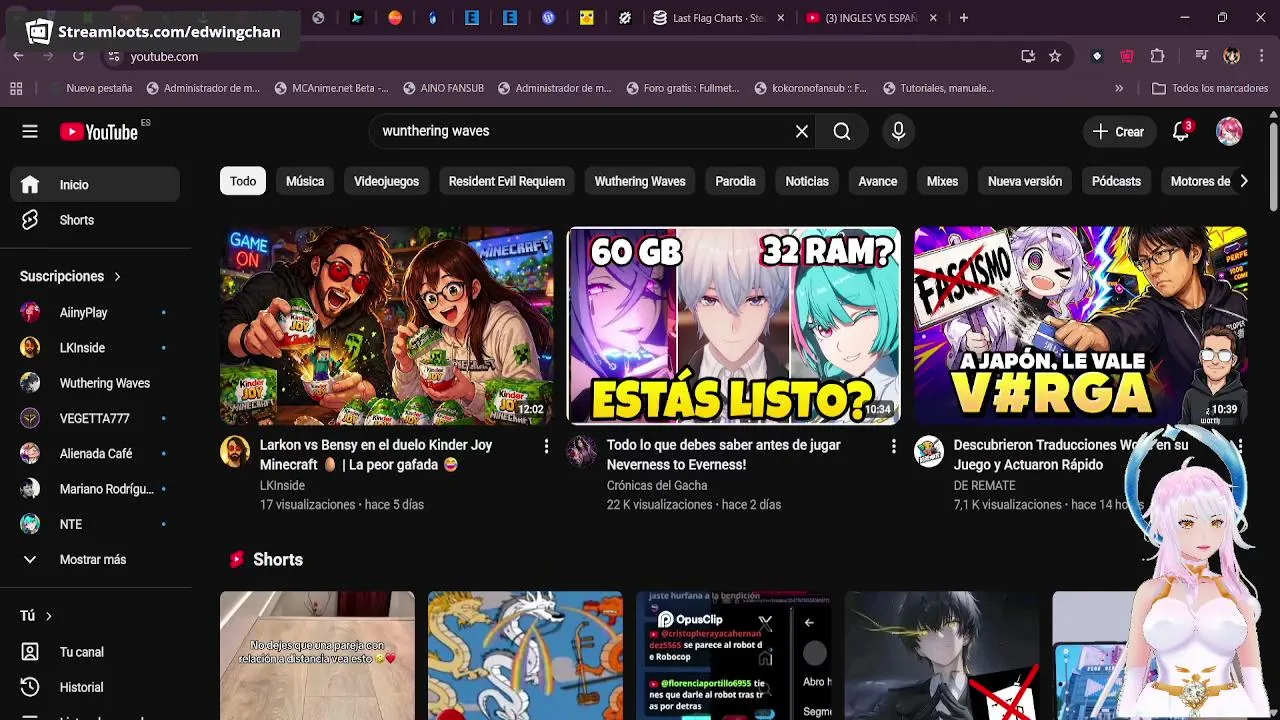
Task: Show more filter chips with right arrow
Action: point(1243,181)
